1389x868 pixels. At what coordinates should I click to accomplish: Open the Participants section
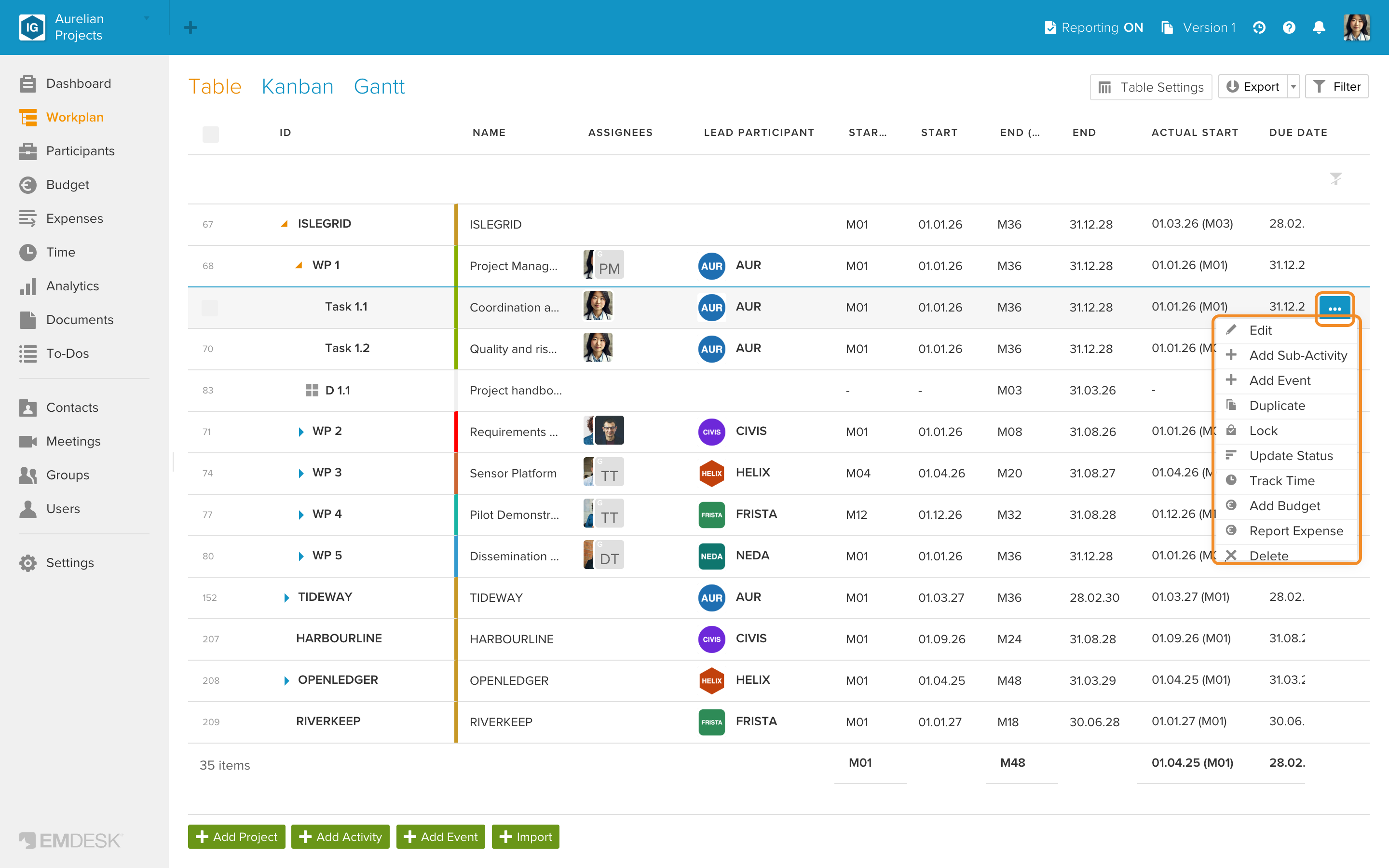67,151
